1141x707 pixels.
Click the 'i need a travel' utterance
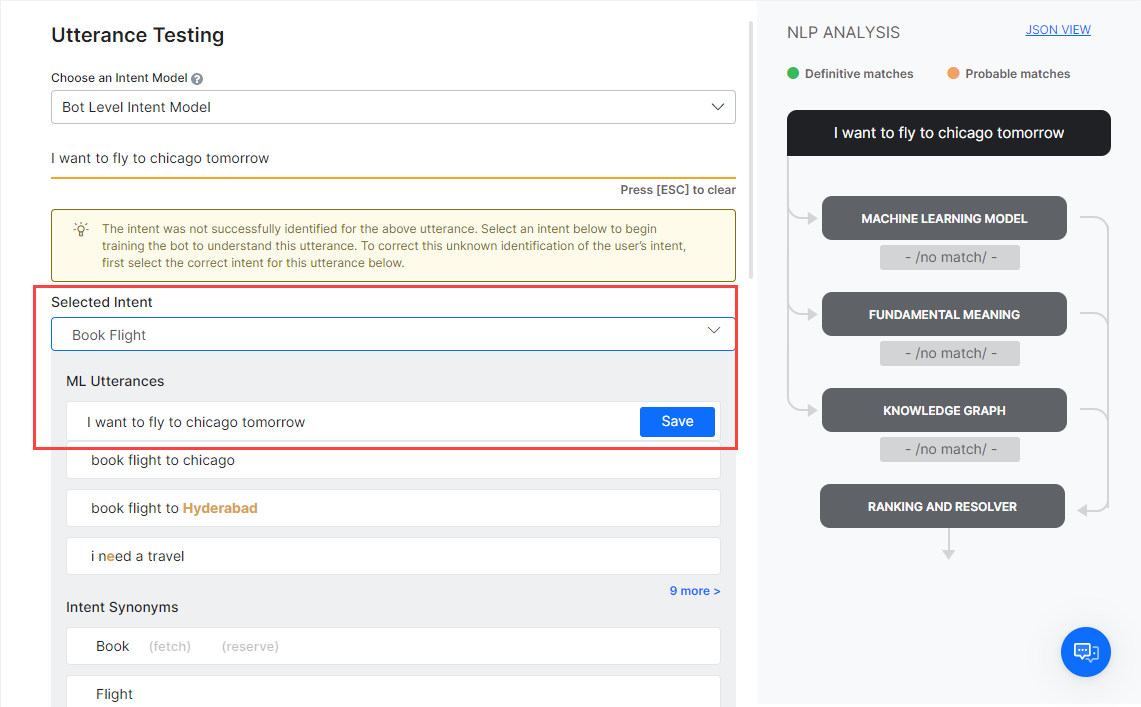pyautogui.click(x=392, y=556)
